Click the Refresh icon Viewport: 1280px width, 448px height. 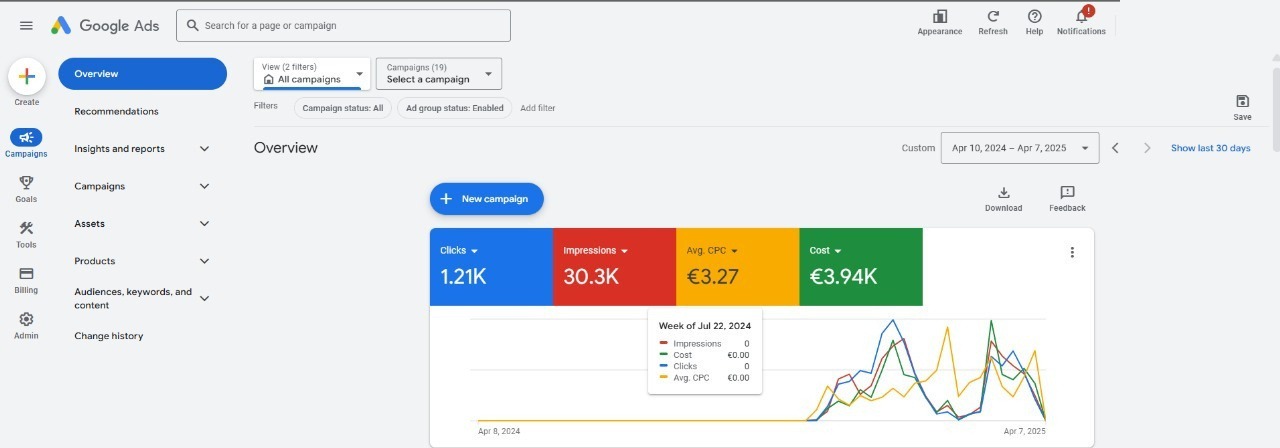(993, 17)
